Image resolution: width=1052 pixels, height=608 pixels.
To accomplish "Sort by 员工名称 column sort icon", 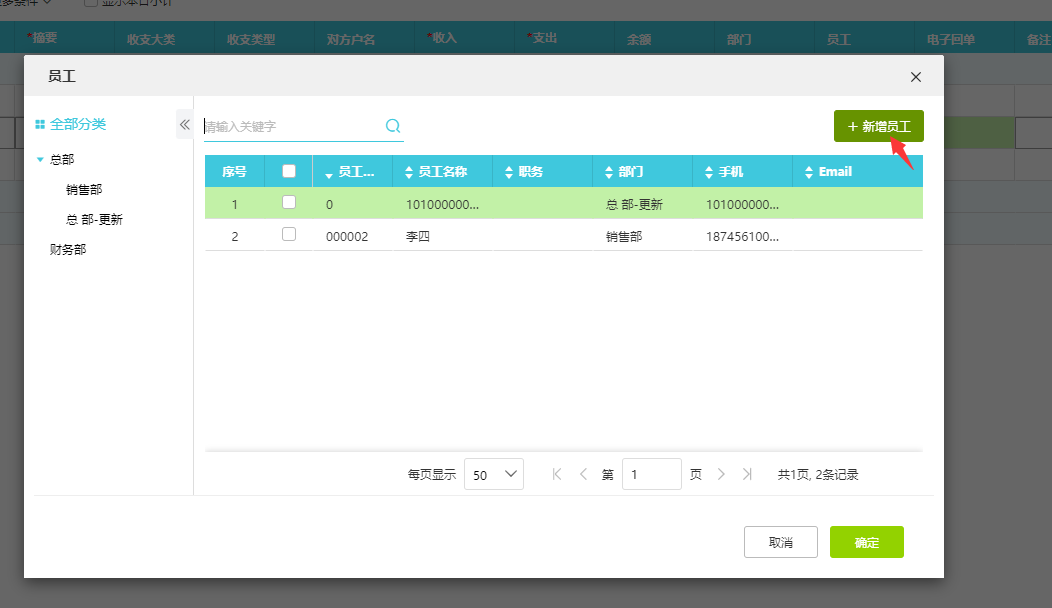I will [x=409, y=172].
